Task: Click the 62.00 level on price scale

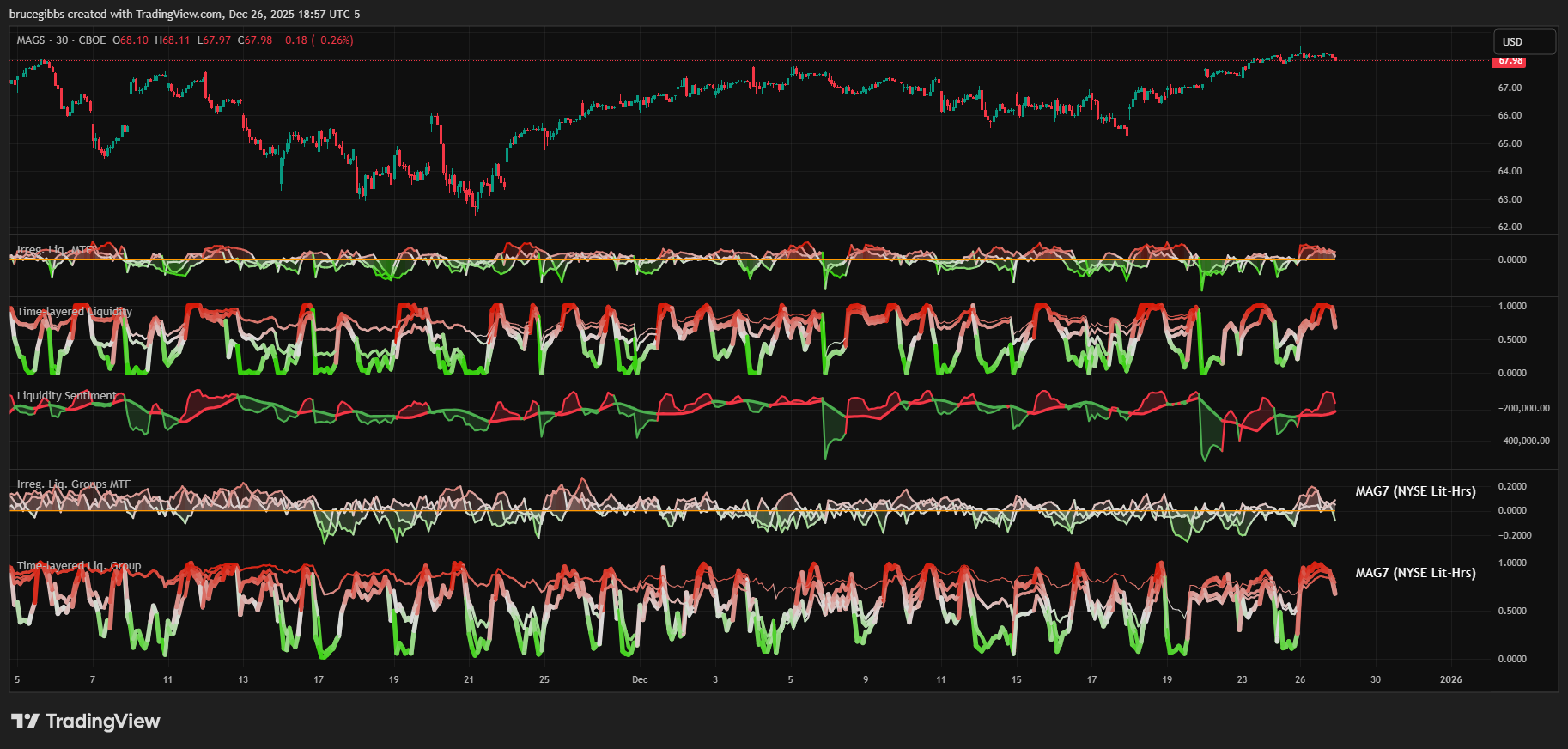Action: (x=1510, y=227)
